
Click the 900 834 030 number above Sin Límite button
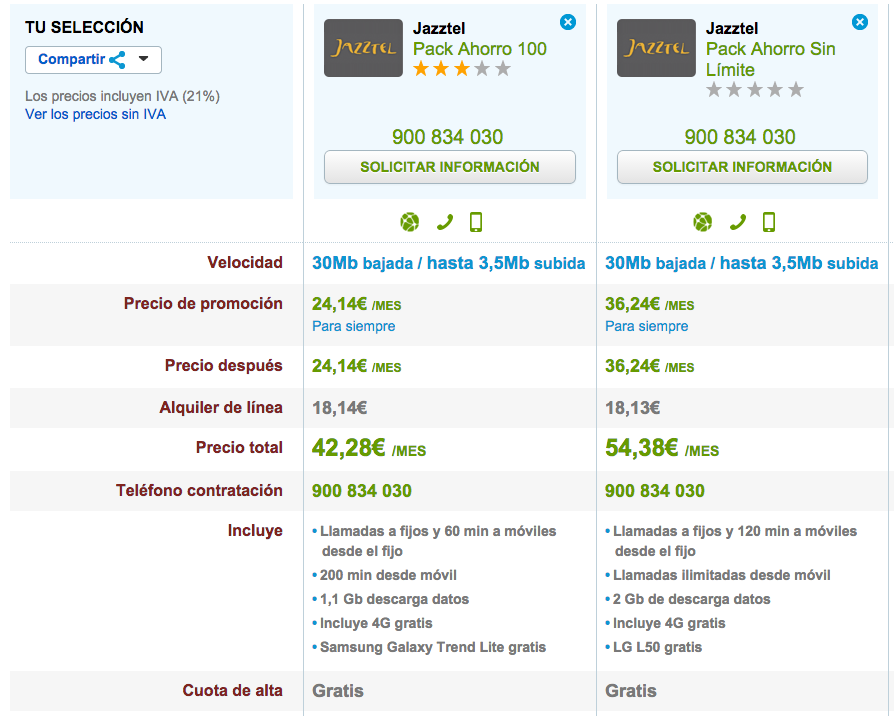click(740, 137)
